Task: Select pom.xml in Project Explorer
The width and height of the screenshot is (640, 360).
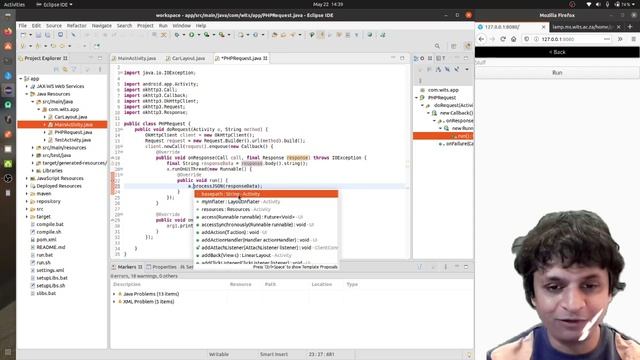Action: pos(46,240)
